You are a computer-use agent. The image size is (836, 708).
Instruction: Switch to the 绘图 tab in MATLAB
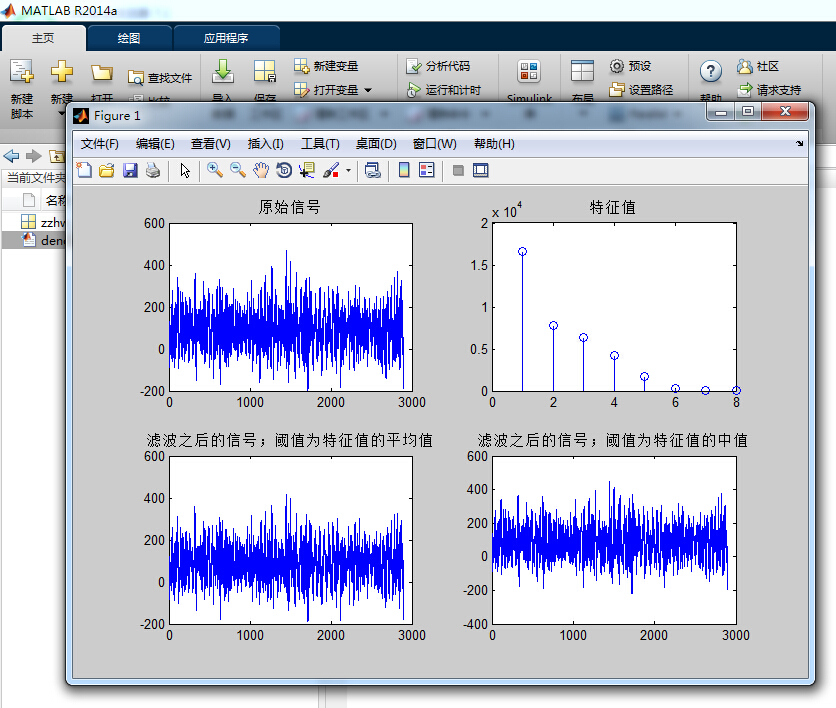point(129,38)
